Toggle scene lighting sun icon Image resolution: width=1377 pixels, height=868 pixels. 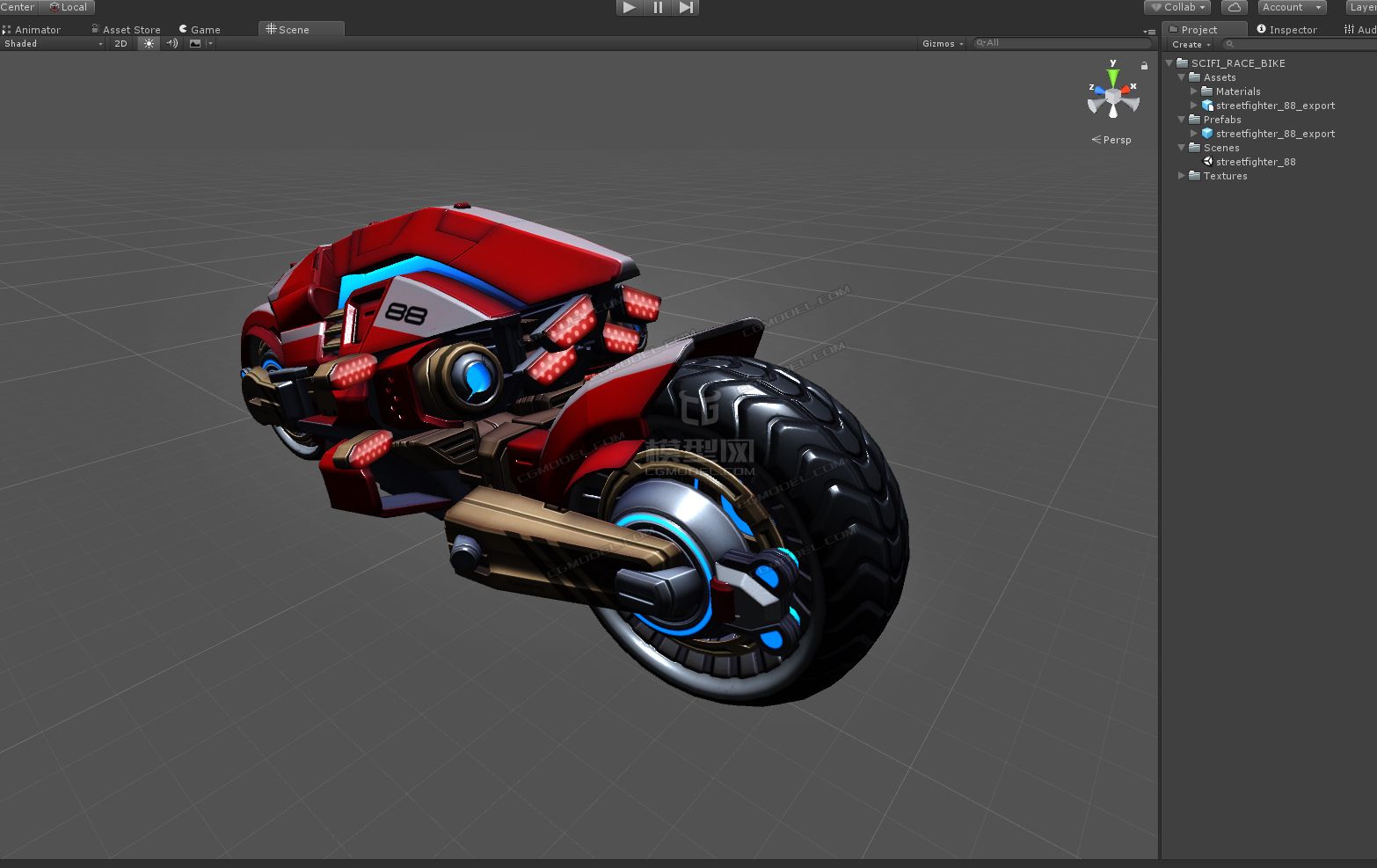point(149,43)
